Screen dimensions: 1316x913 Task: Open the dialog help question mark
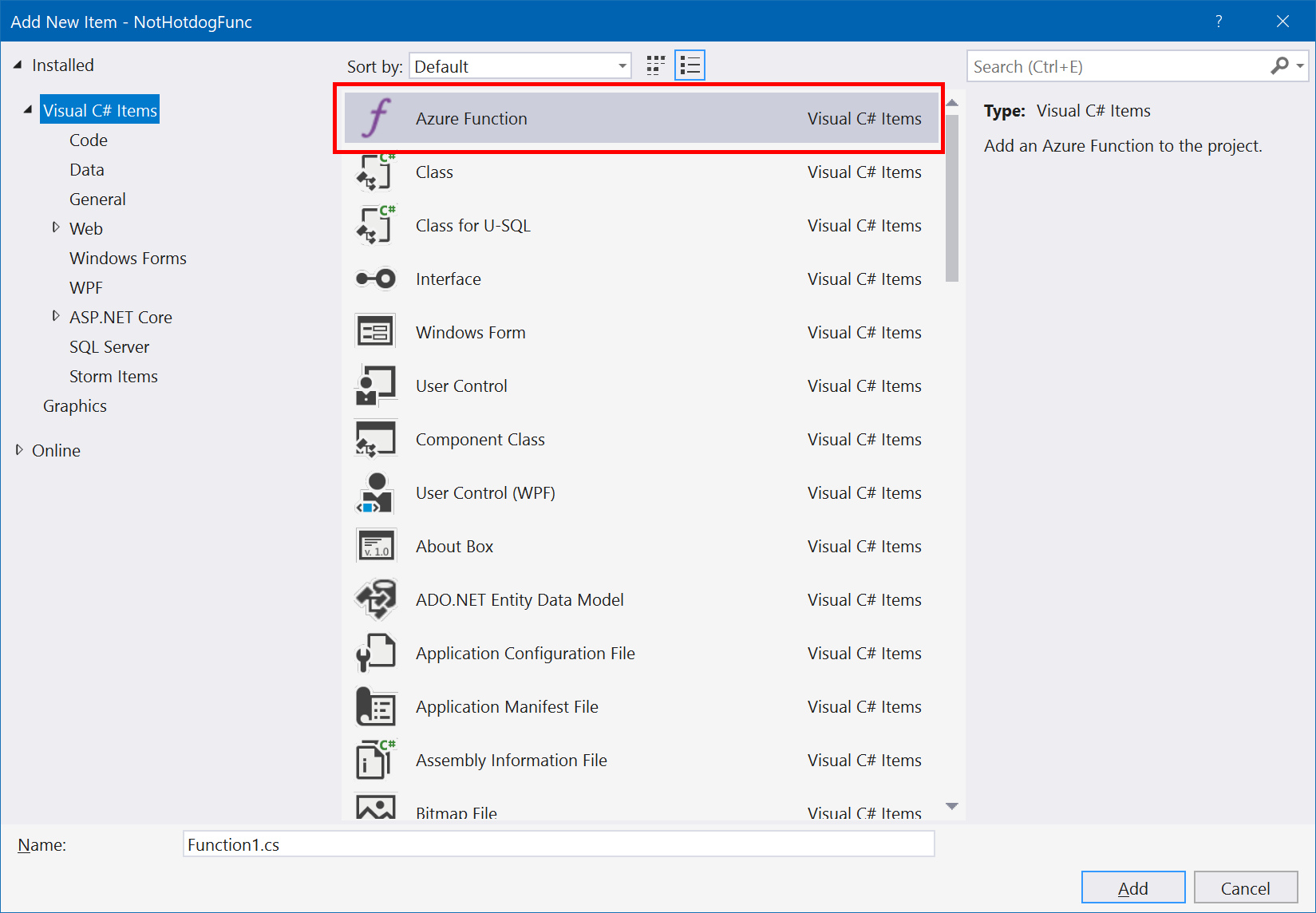1219,22
